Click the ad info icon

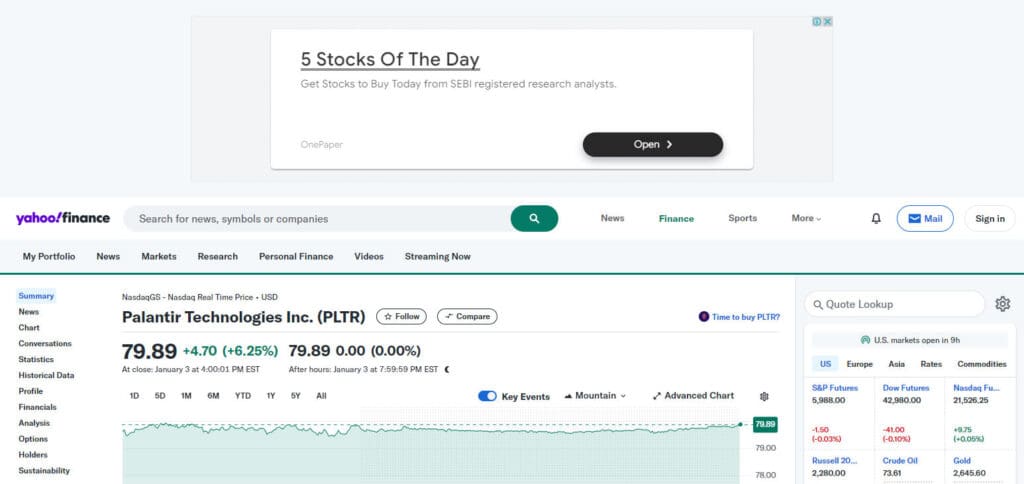817,22
